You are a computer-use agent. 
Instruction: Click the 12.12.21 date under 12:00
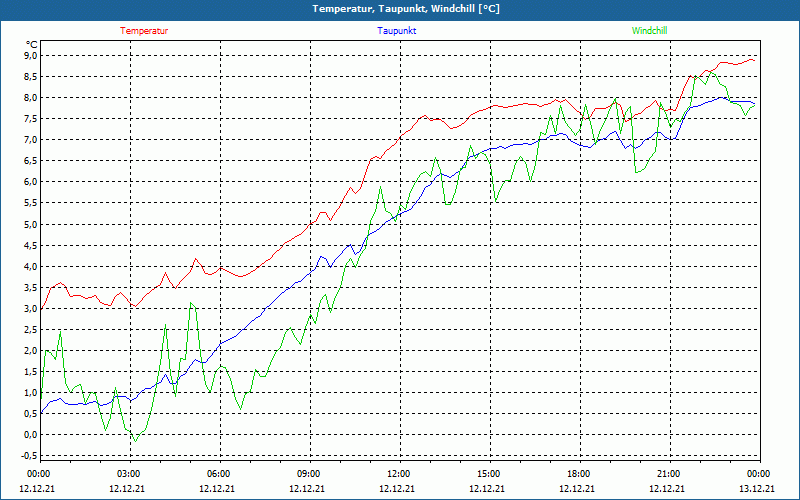click(x=397, y=488)
